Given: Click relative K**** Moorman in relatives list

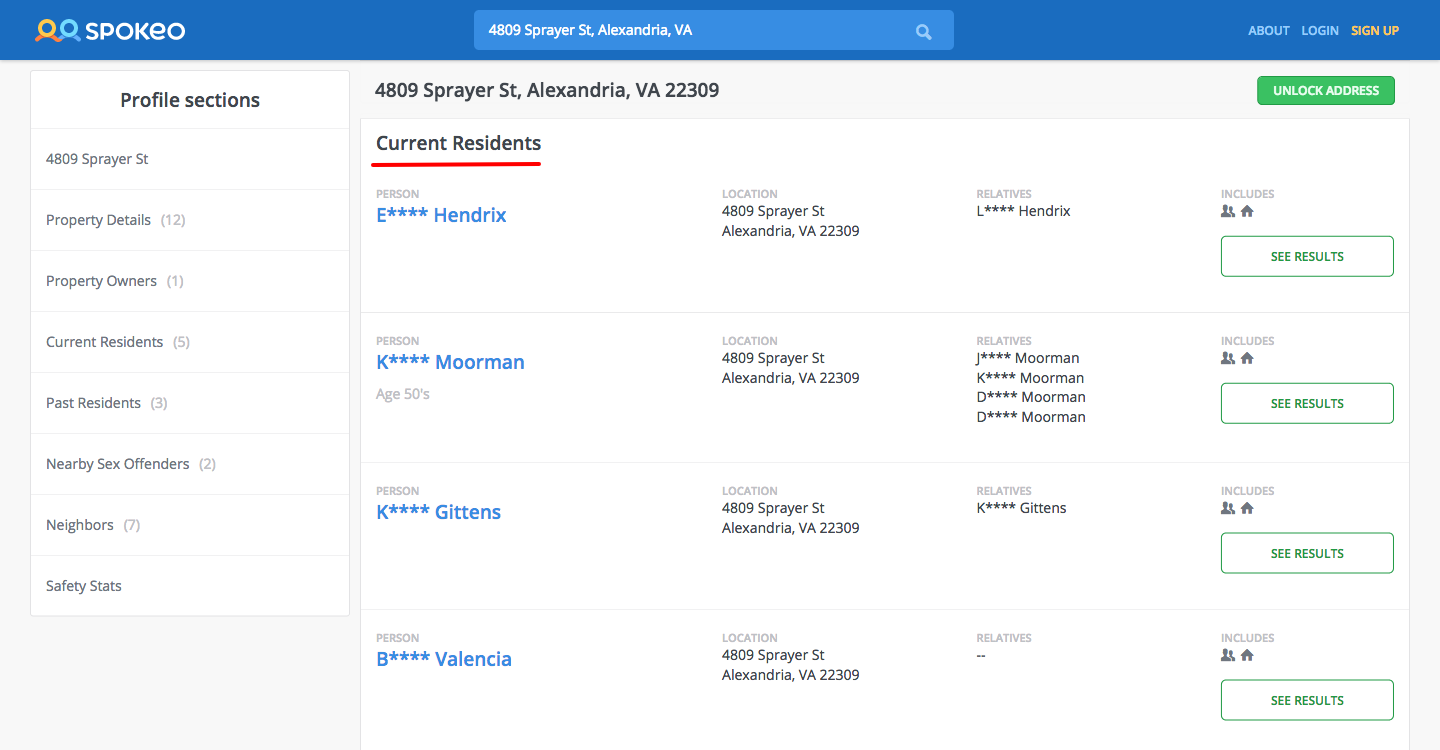Looking at the screenshot, I should tap(1031, 378).
